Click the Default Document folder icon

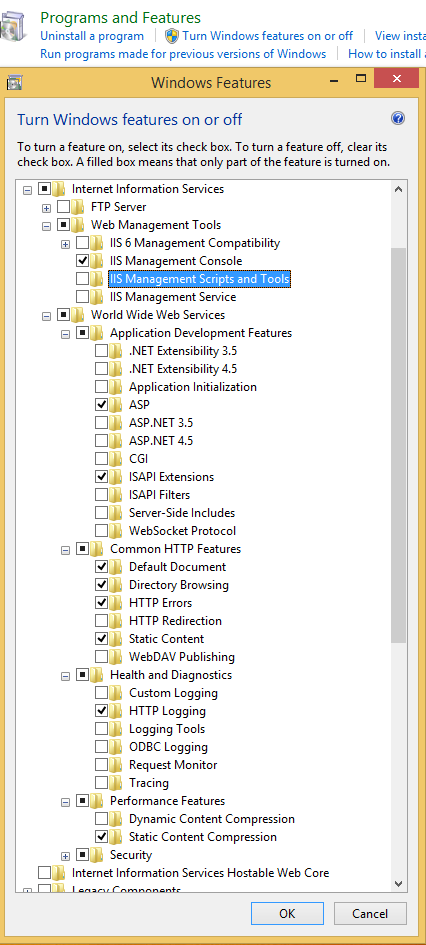click(x=116, y=567)
